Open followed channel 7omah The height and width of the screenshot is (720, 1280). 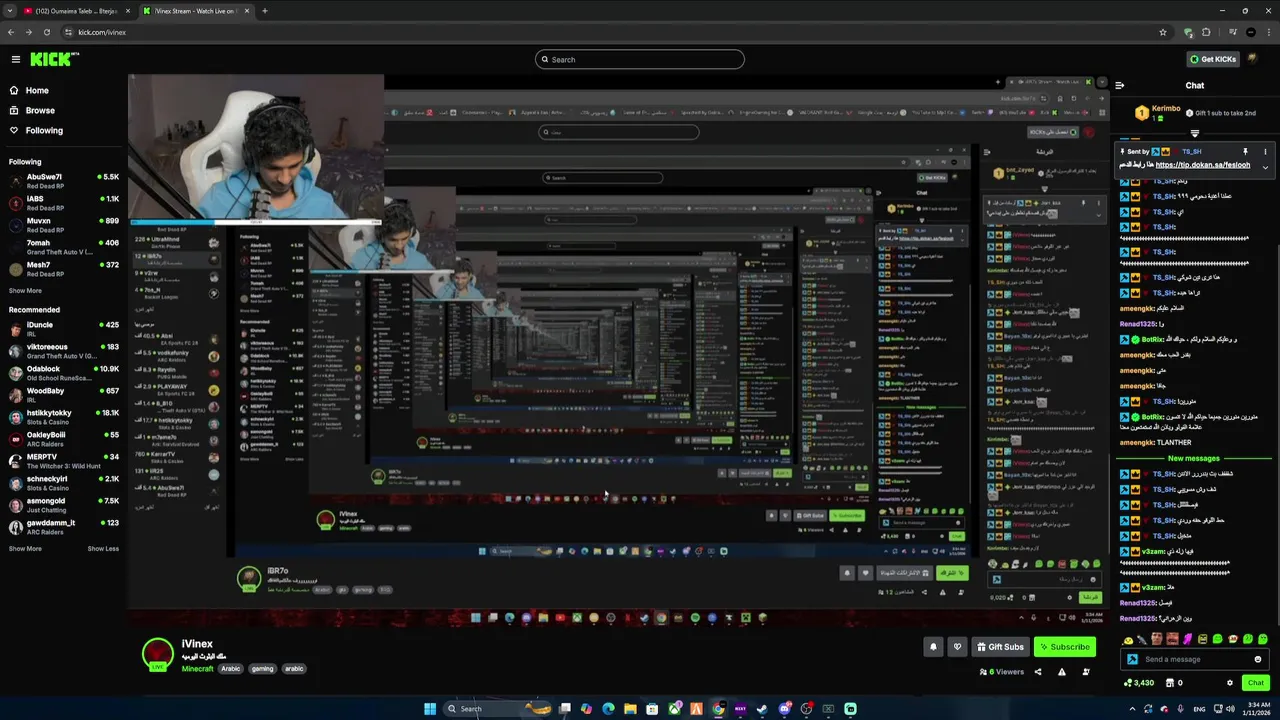64,246
